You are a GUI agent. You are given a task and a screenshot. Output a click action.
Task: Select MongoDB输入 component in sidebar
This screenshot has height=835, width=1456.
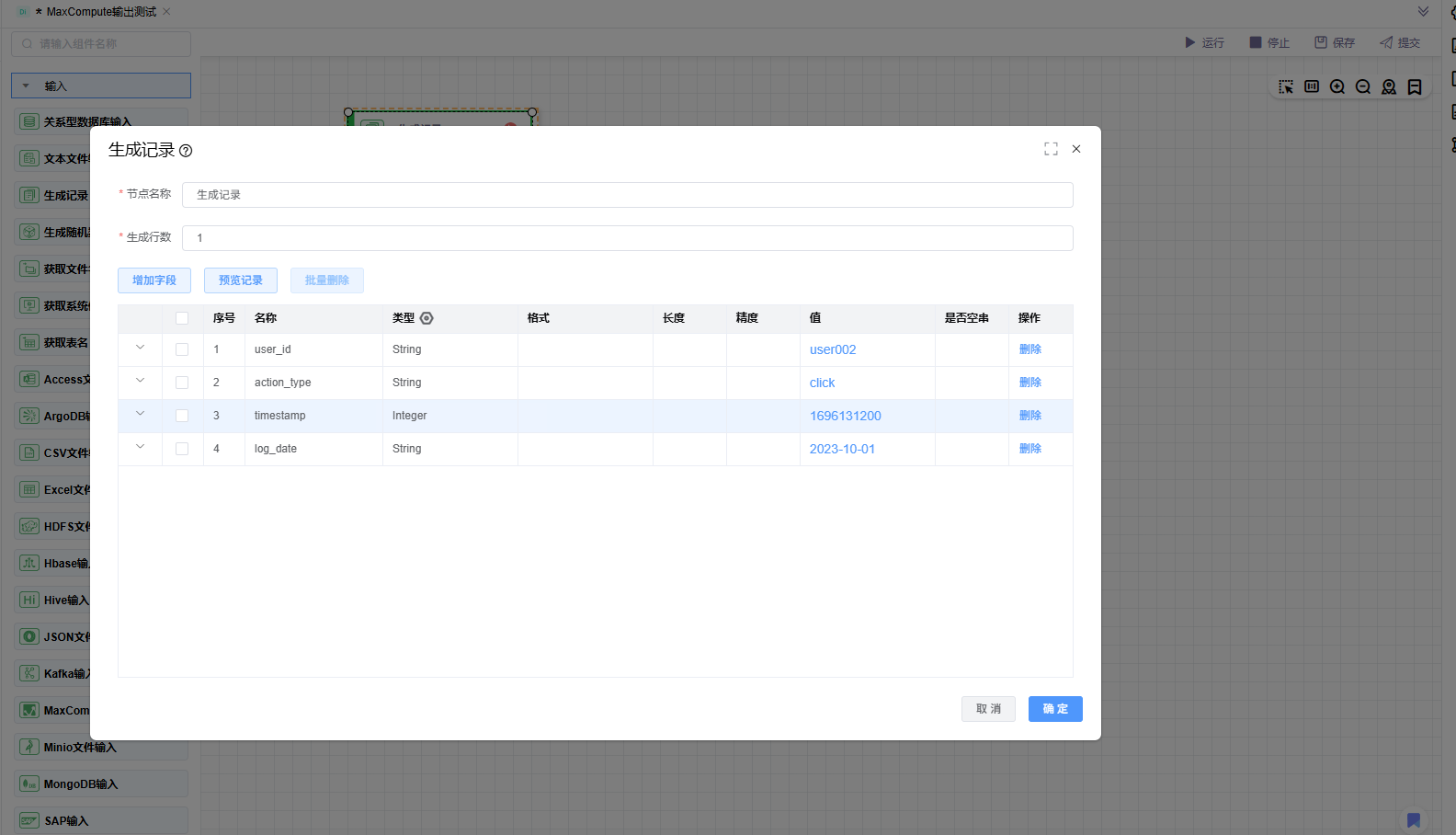click(x=81, y=784)
